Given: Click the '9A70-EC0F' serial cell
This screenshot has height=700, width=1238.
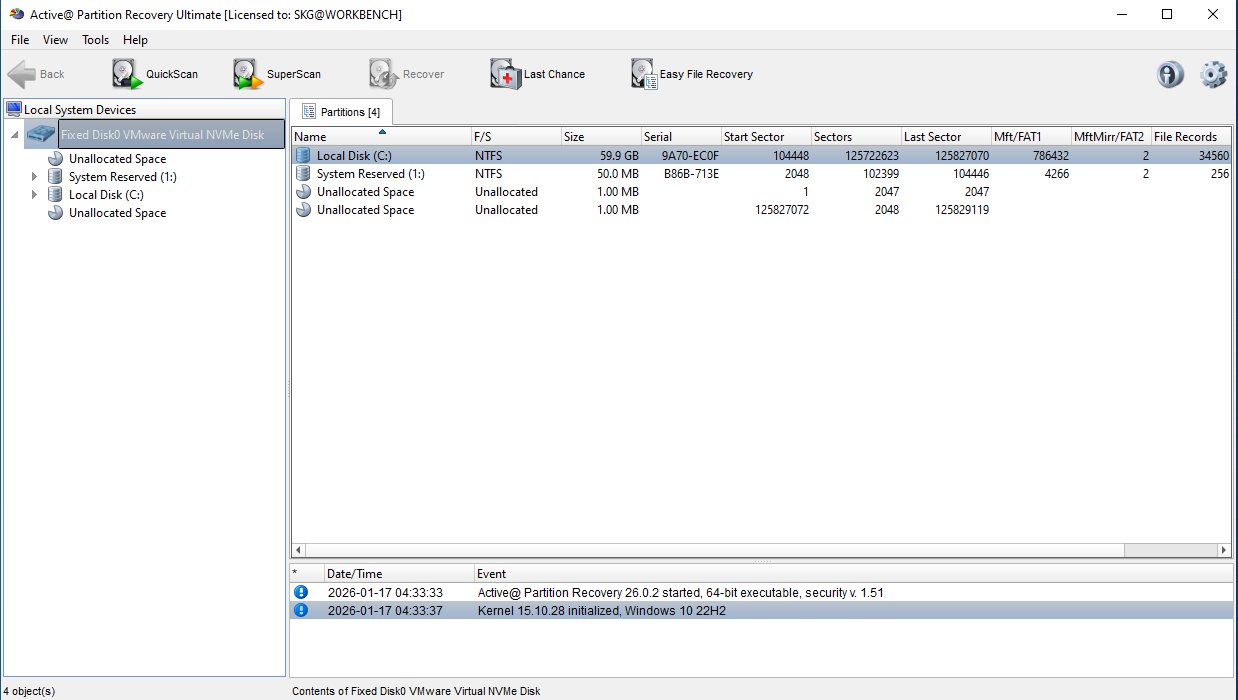Looking at the screenshot, I should click(x=690, y=156).
